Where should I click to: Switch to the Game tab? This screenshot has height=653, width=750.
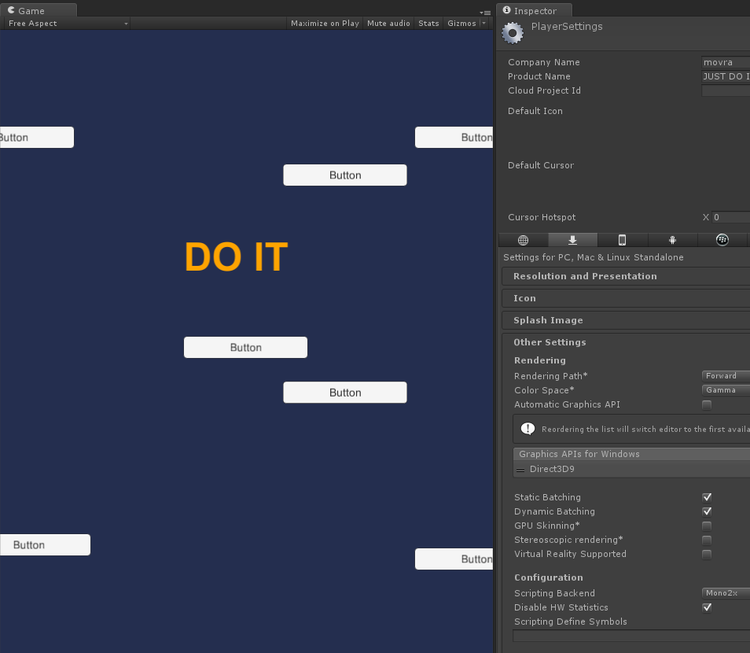tap(38, 10)
